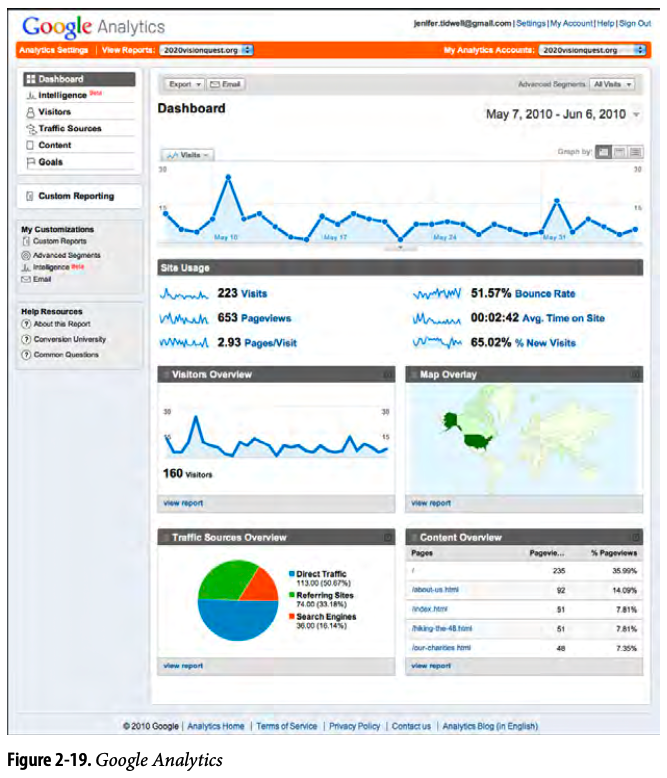Click the About this Report help icon
Screen dimensions: 667x778
pyautogui.click(x=26, y=324)
